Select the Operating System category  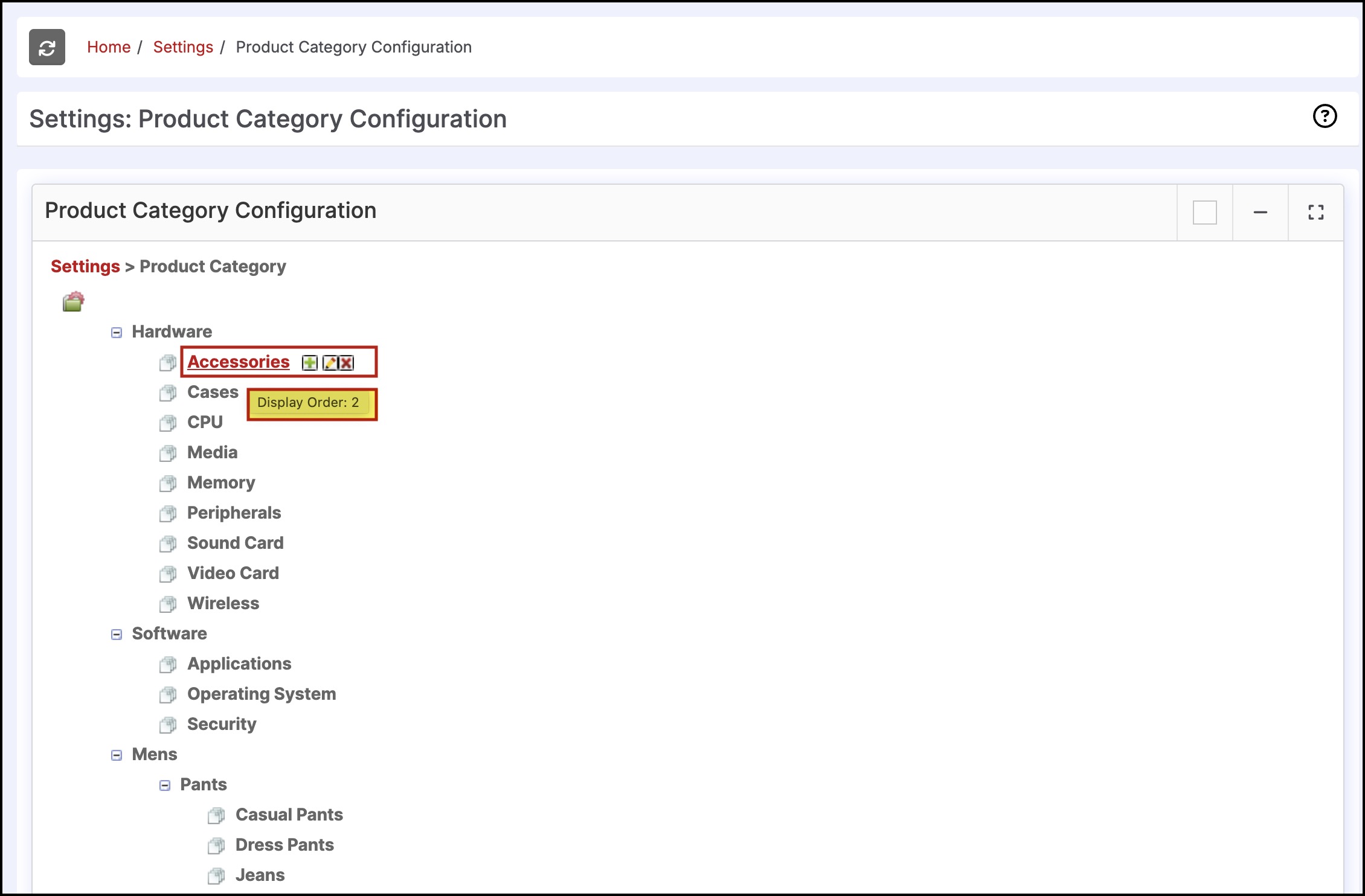(x=262, y=694)
